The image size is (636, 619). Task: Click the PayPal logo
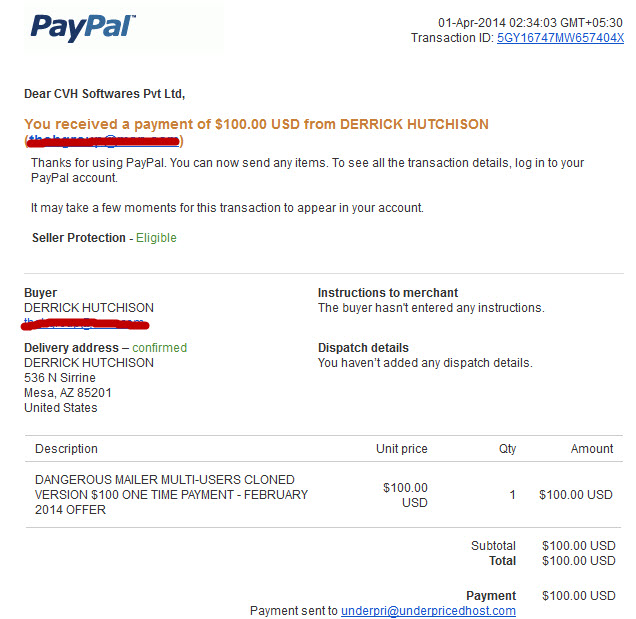click(x=83, y=28)
